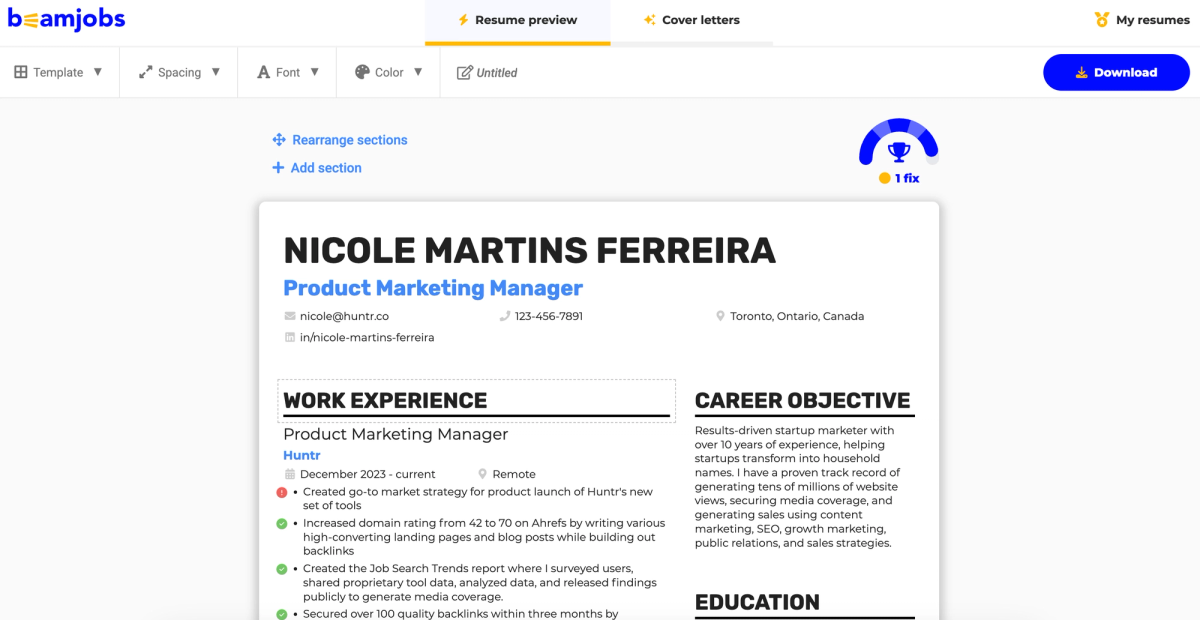Click the download arrow icon in Download button

(x=1081, y=72)
